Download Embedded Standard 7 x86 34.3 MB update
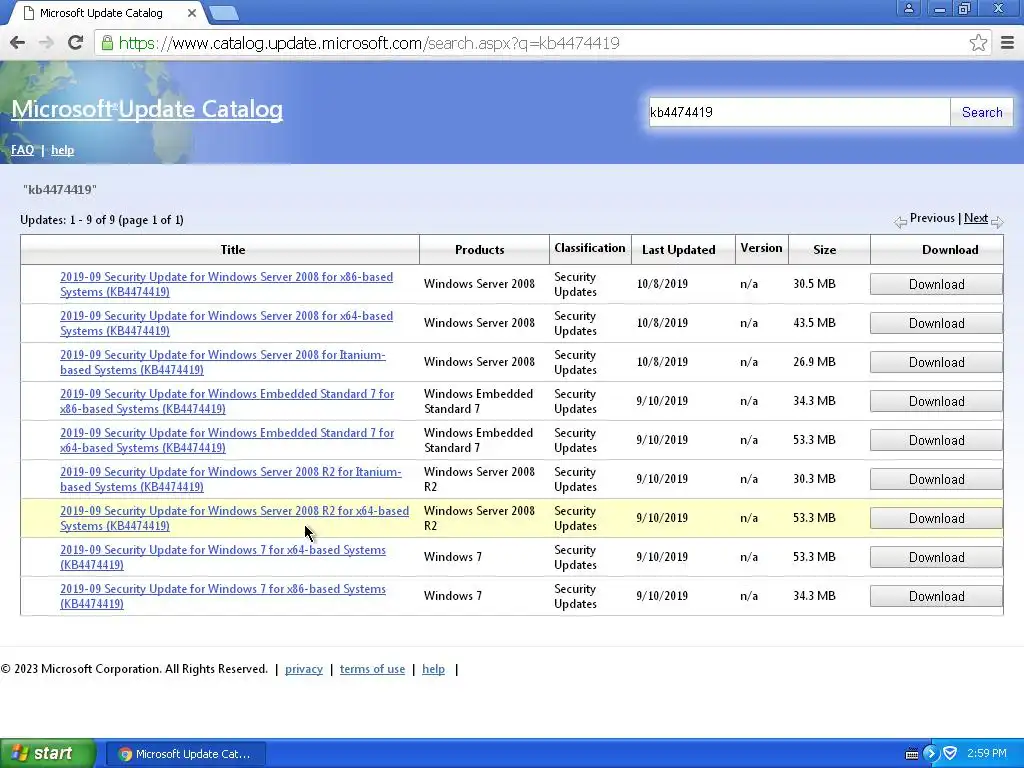Viewport: 1024px width, 768px height. (x=936, y=401)
